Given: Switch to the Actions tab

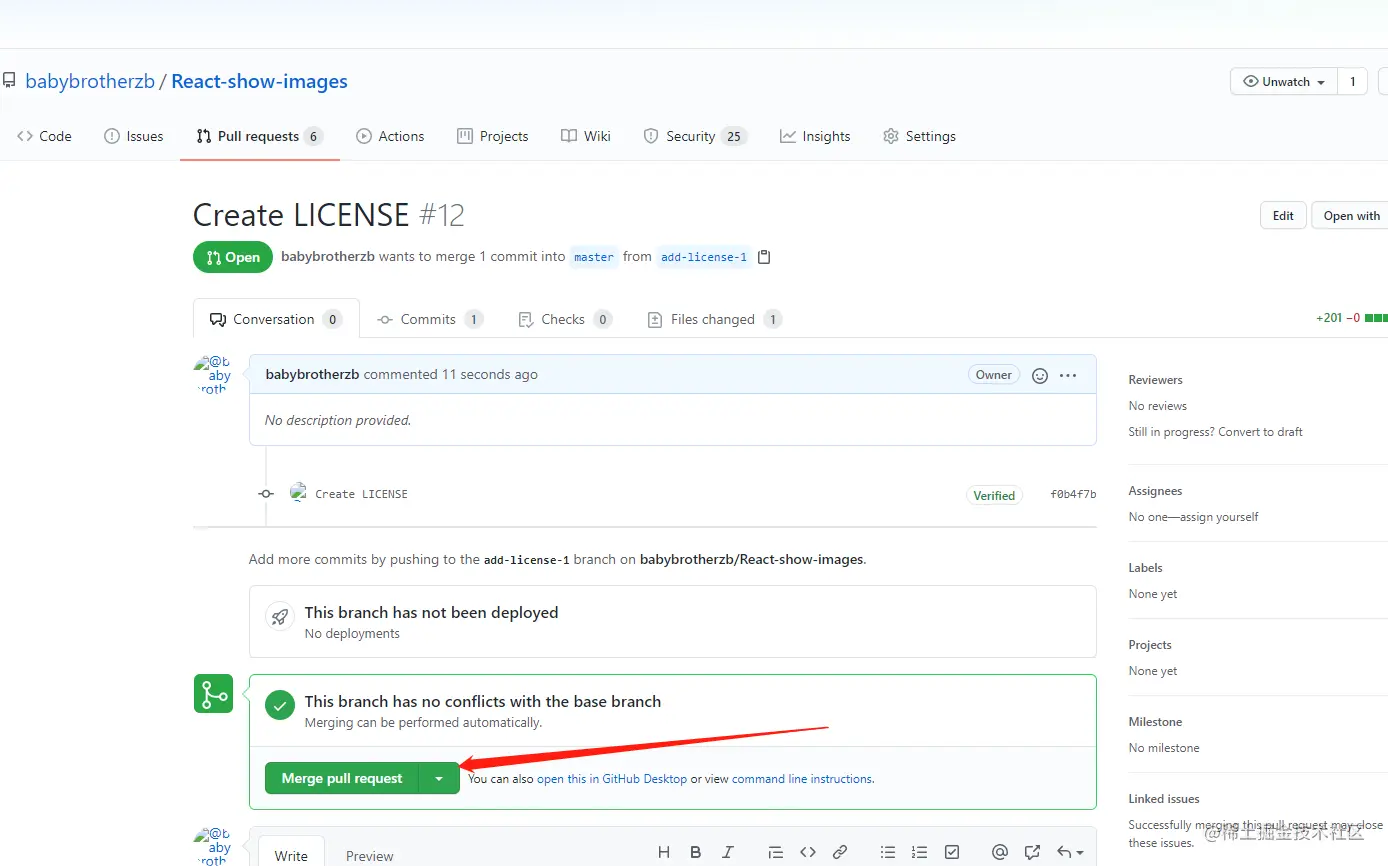Looking at the screenshot, I should click(390, 136).
